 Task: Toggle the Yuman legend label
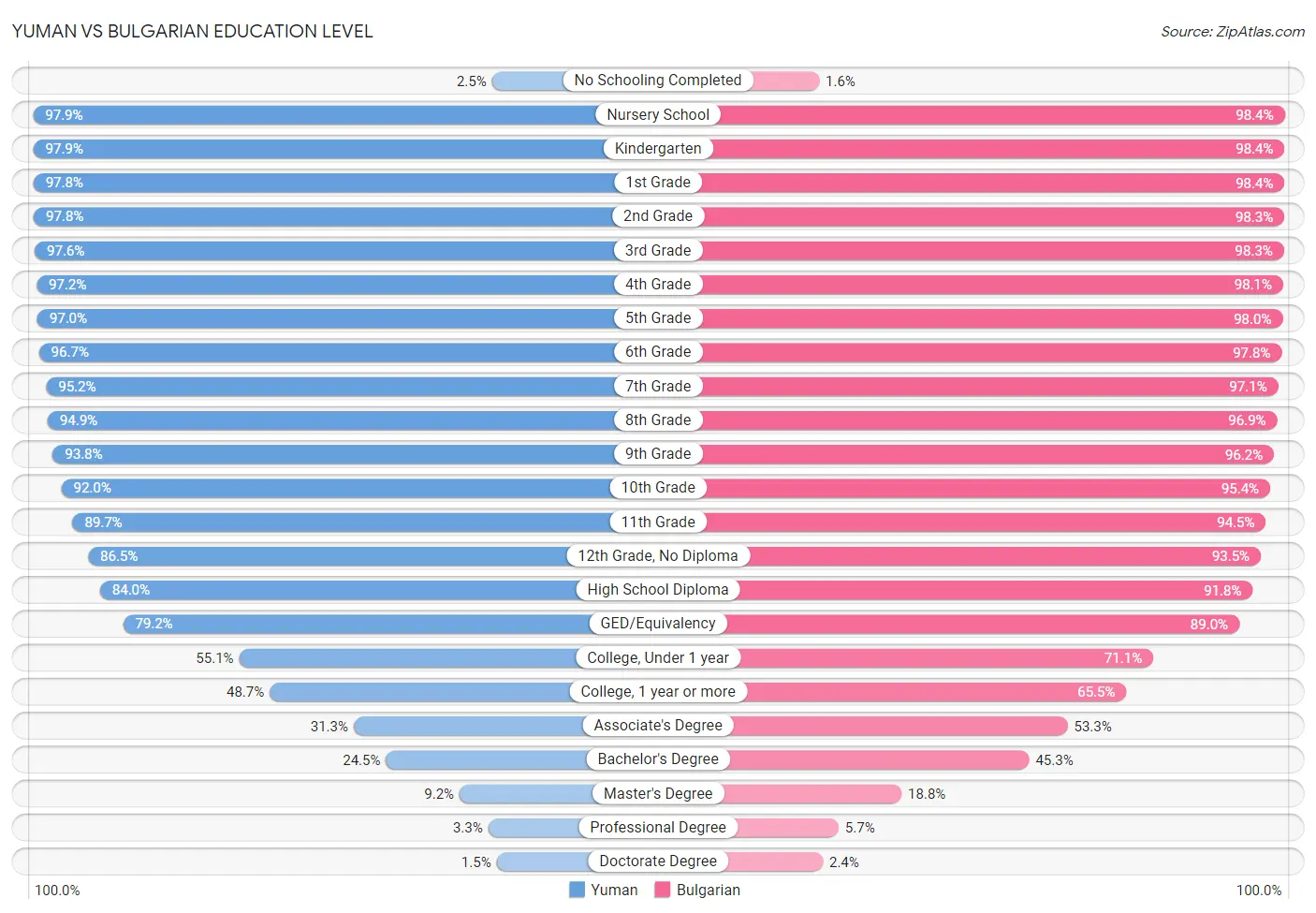614,890
